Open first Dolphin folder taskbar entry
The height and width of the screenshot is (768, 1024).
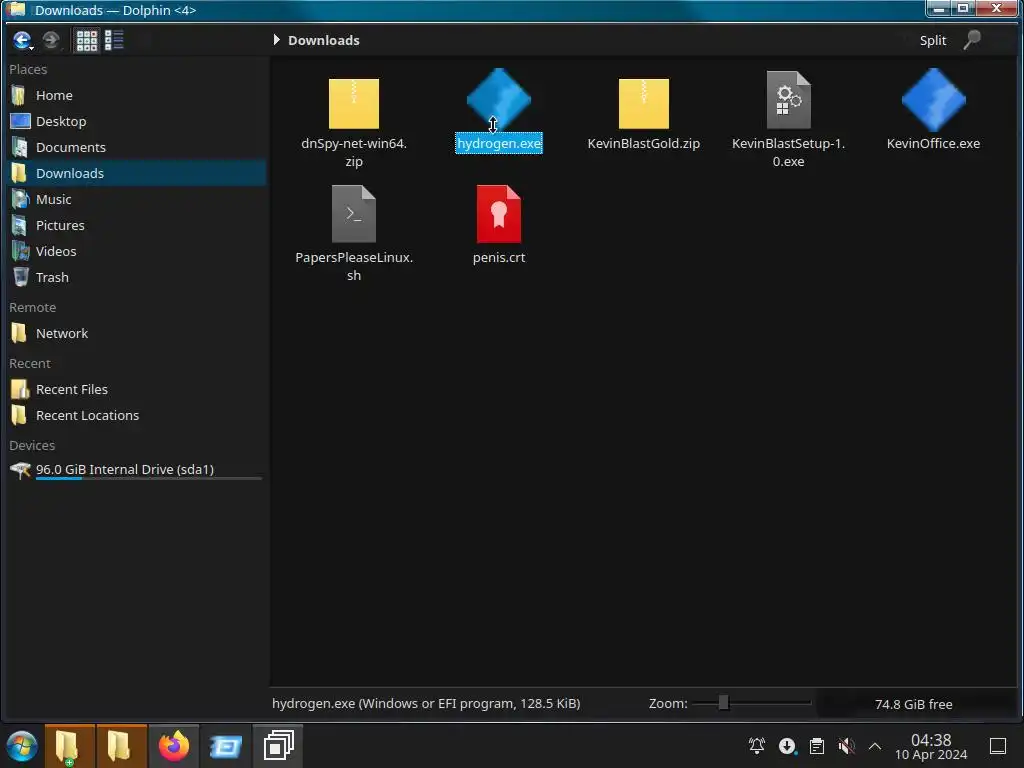(x=69, y=746)
